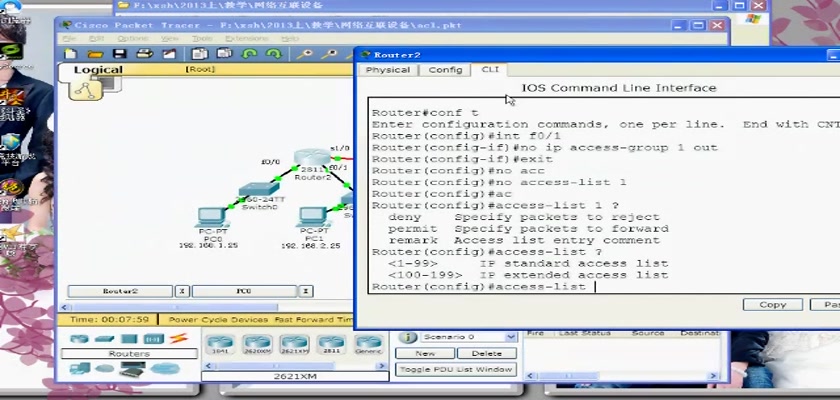840x400 pixels.
Task: Click the Print icon in the toolbar
Action: coord(144,54)
